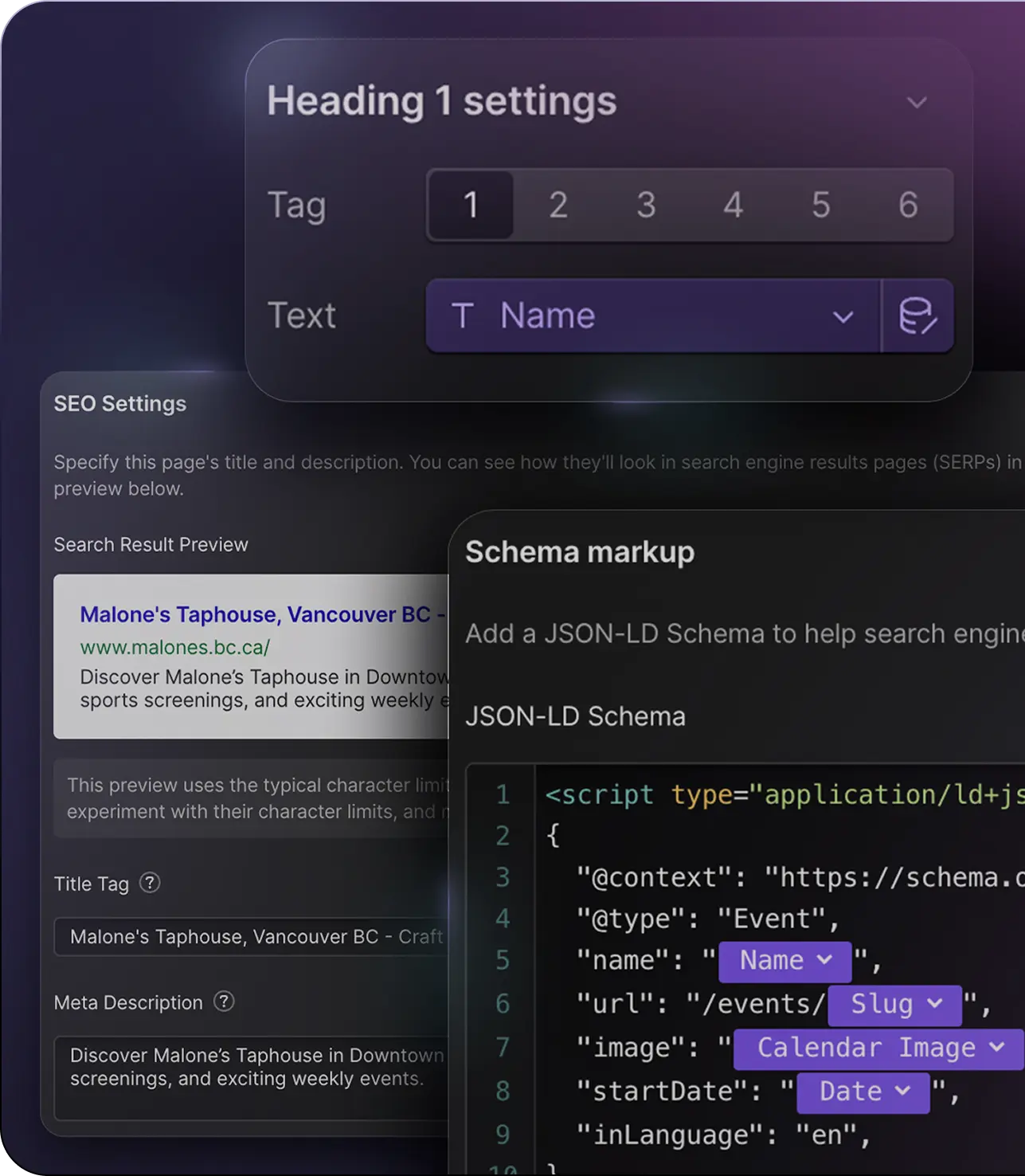
Task: Select the currently active tag level 1
Action: [471, 206]
